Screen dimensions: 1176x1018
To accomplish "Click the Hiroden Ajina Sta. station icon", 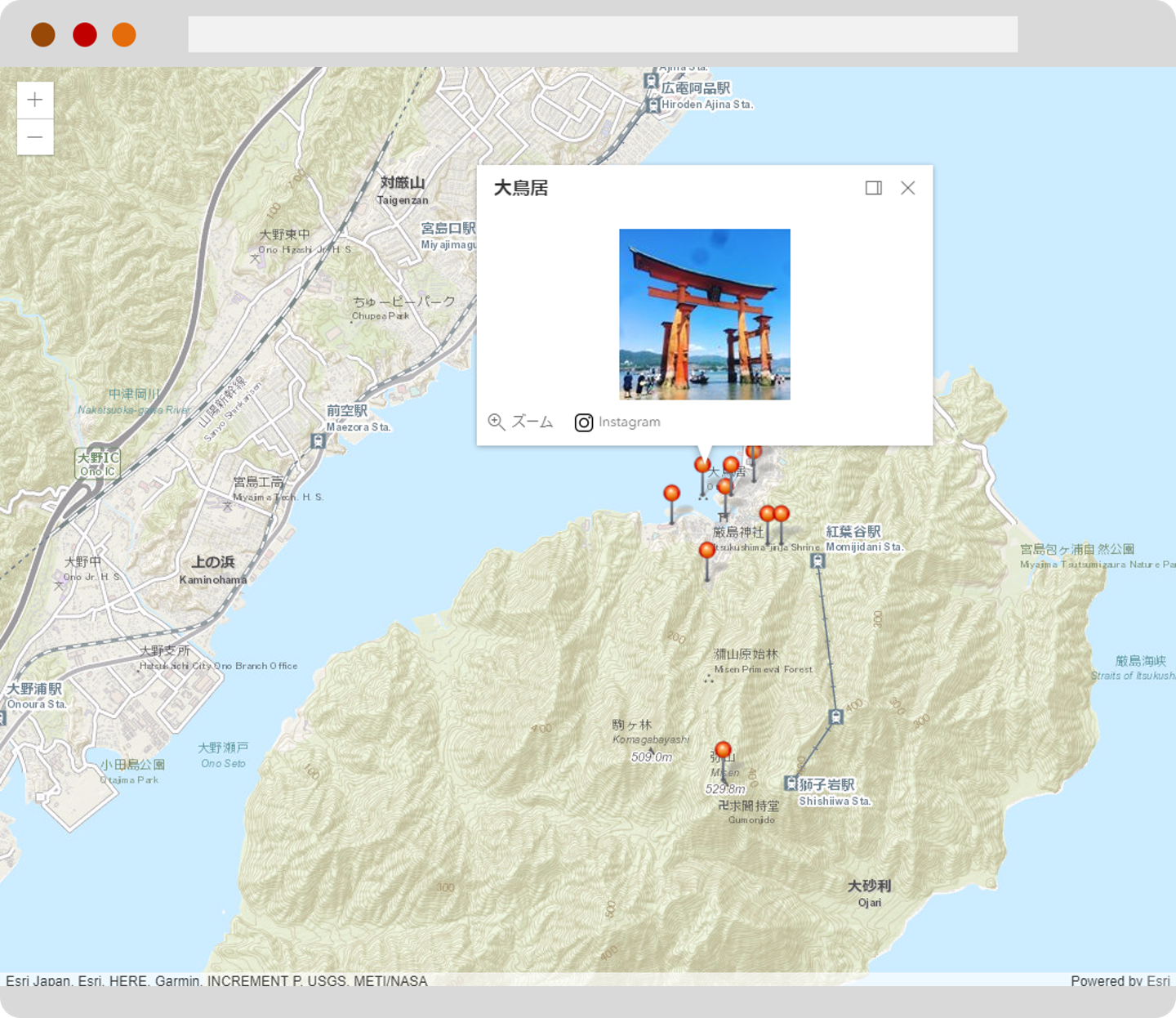I will pos(653,105).
